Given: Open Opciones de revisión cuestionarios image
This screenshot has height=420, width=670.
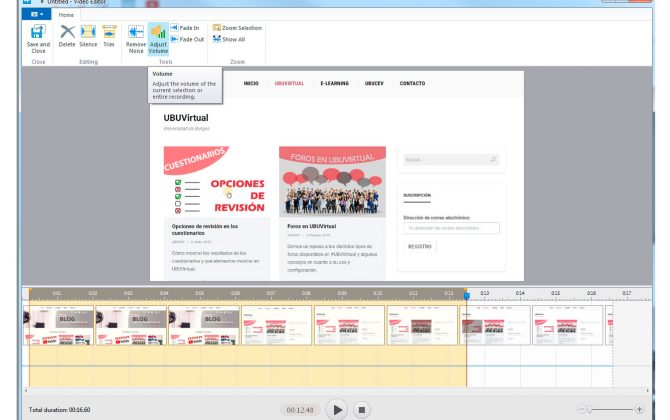Looking at the screenshot, I should pyautogui.click(x=217, y=181).
